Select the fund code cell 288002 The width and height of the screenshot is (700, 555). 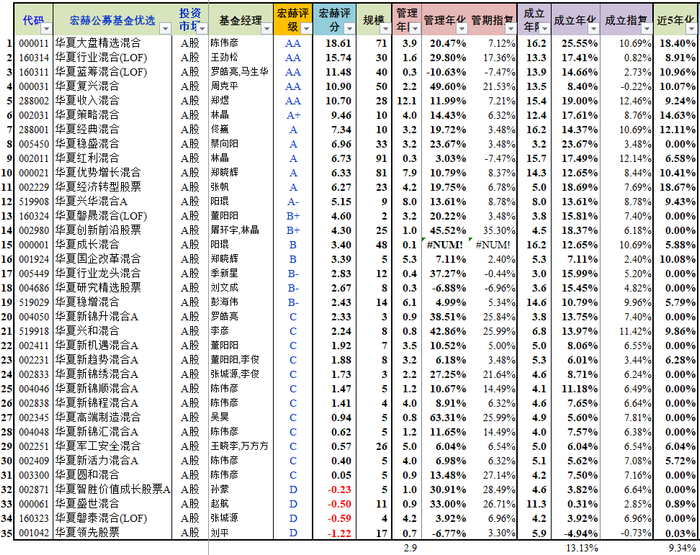34,101
